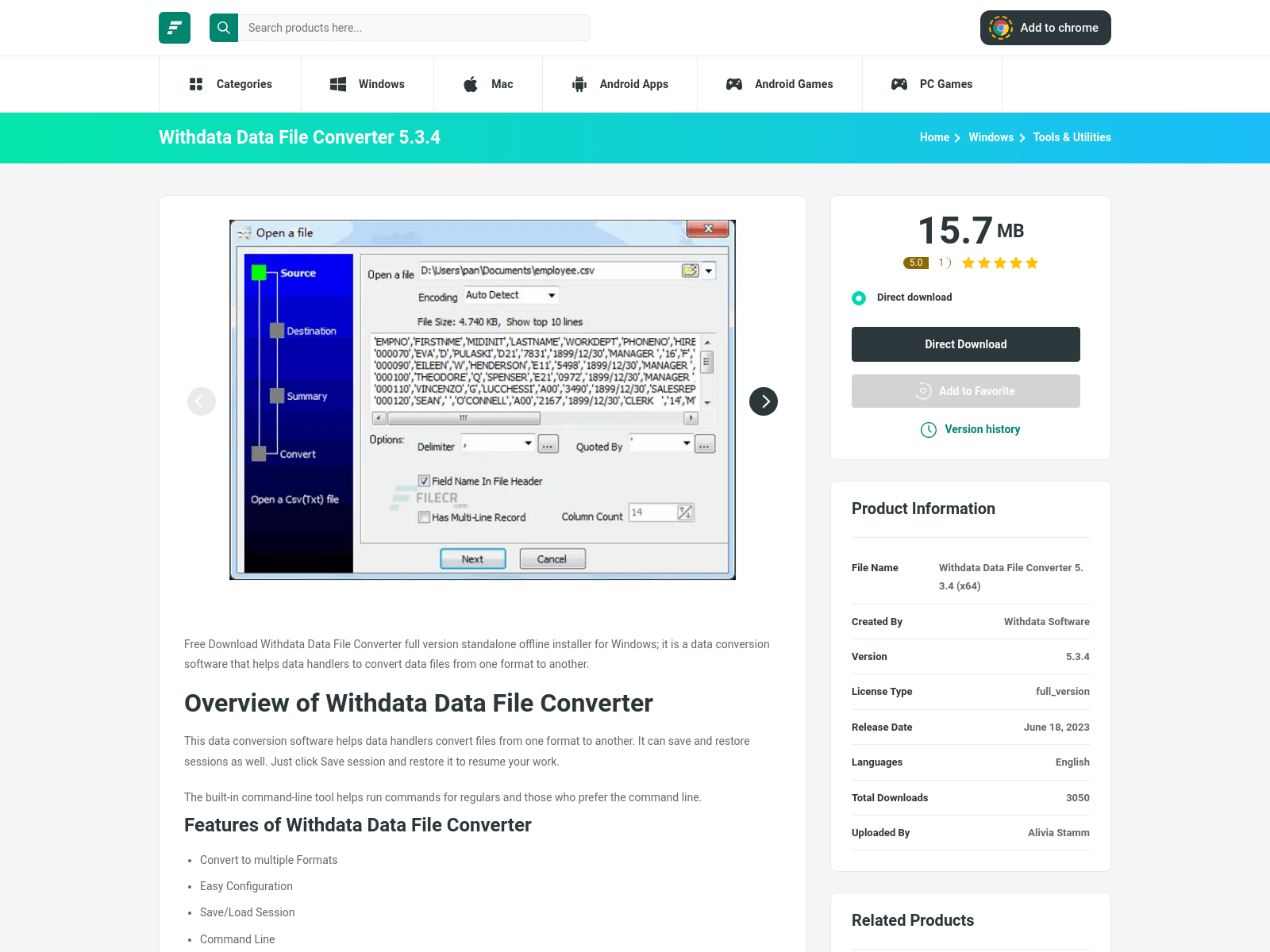
Task: Click the Easy Configuration bullet
Action: (x=246, y=886)
